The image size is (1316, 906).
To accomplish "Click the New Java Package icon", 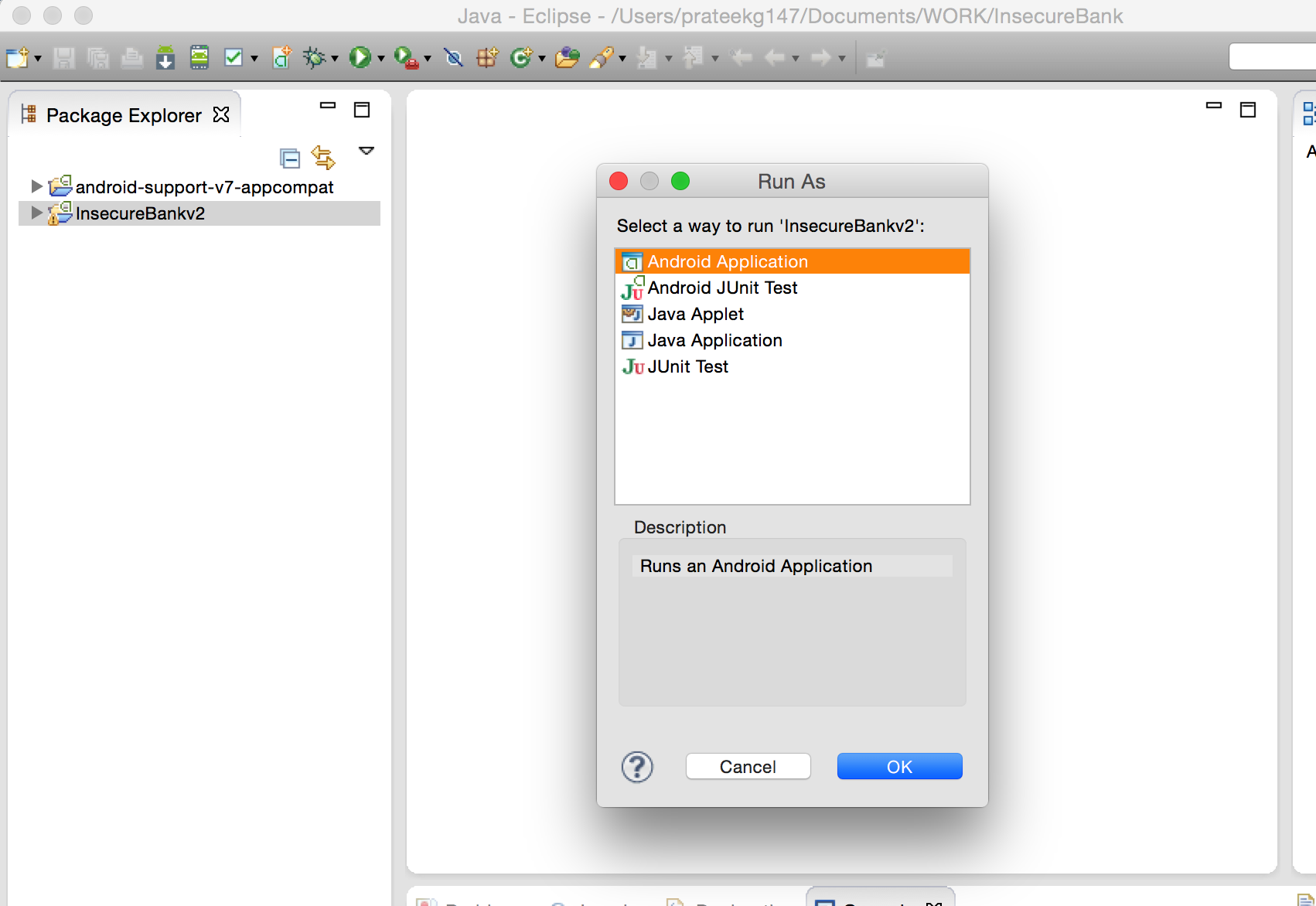I will 487,58.
